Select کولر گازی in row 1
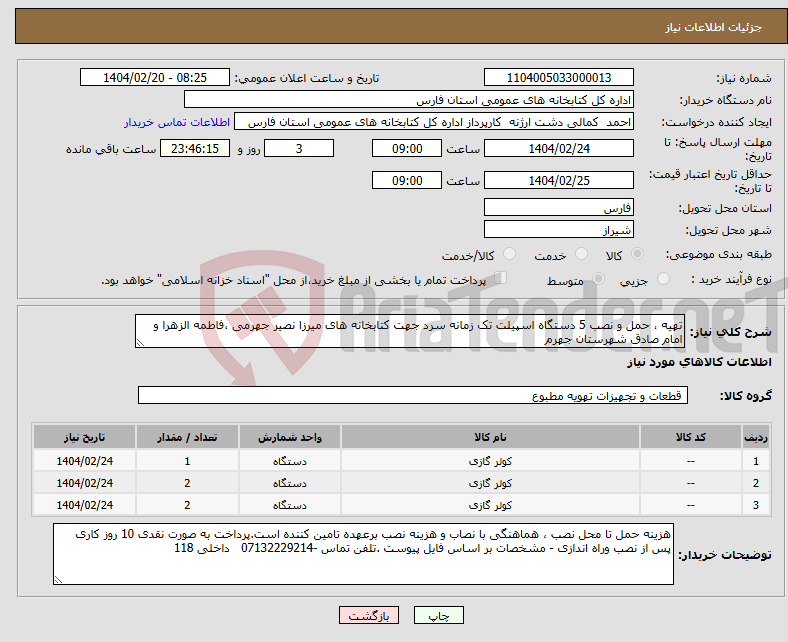This screenshot has height=642, width=788. click(x=490, y=461)
